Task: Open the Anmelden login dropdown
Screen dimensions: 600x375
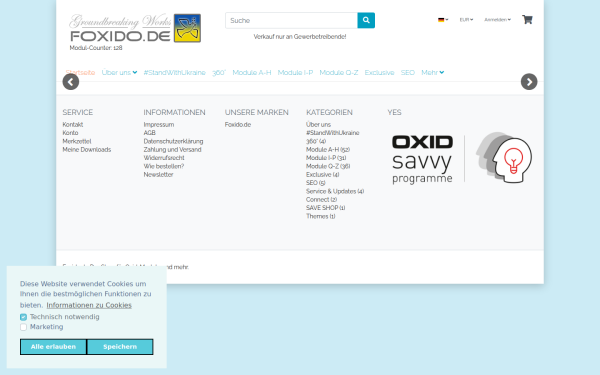Action: pos(497,20)
